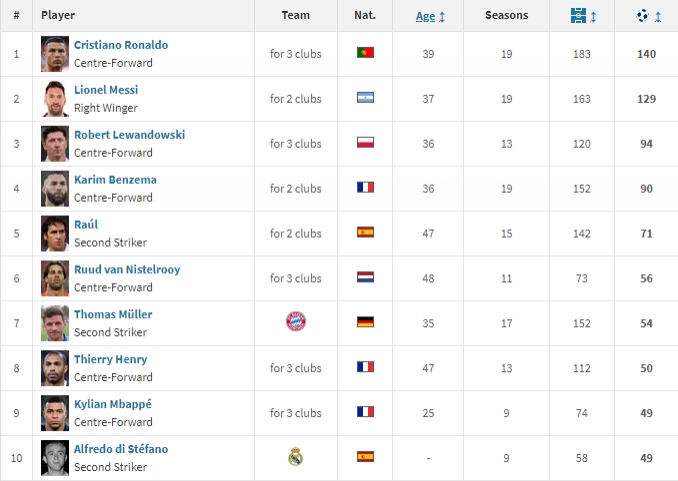Toggle the sort arrows beside the goals icon
678x481 pixels.
coord(658,17)
